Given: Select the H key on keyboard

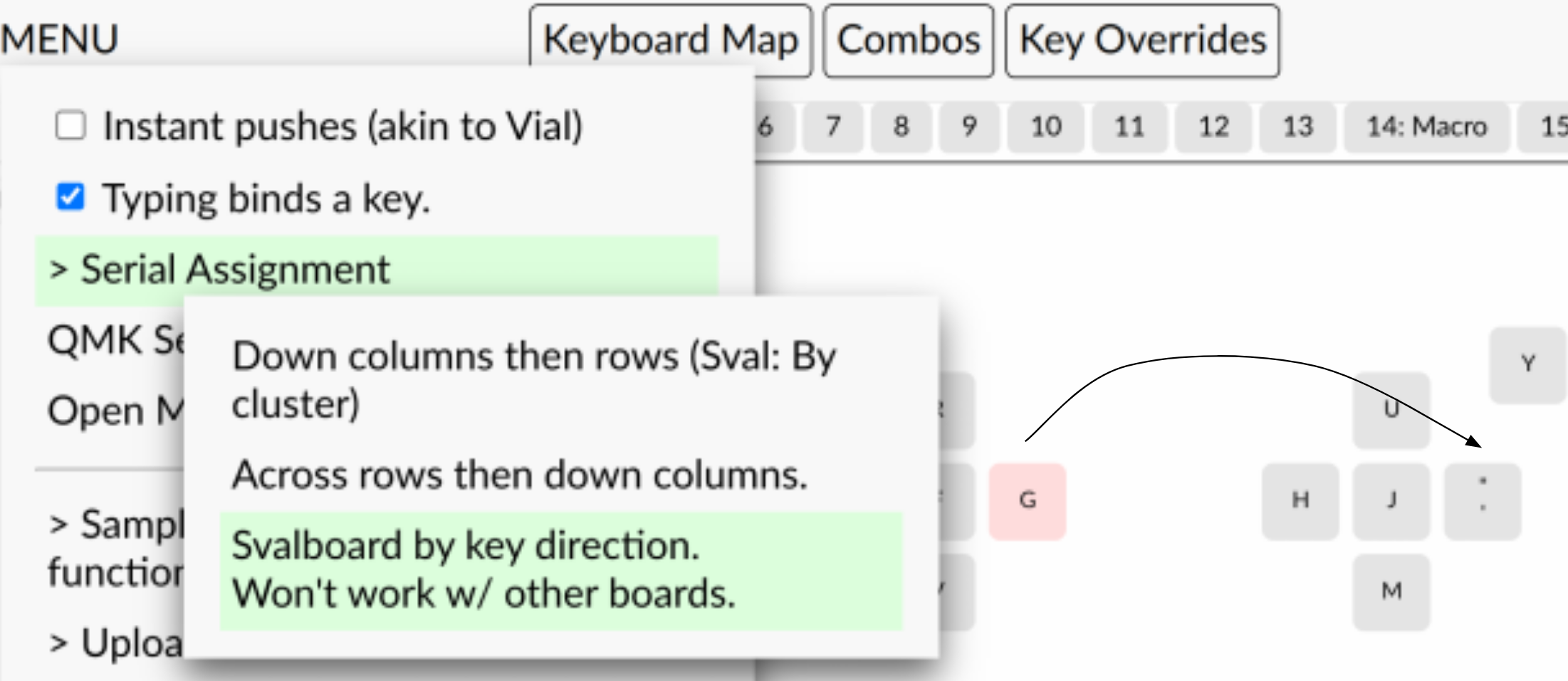Looking at the screenshot, I should 1300,501.
